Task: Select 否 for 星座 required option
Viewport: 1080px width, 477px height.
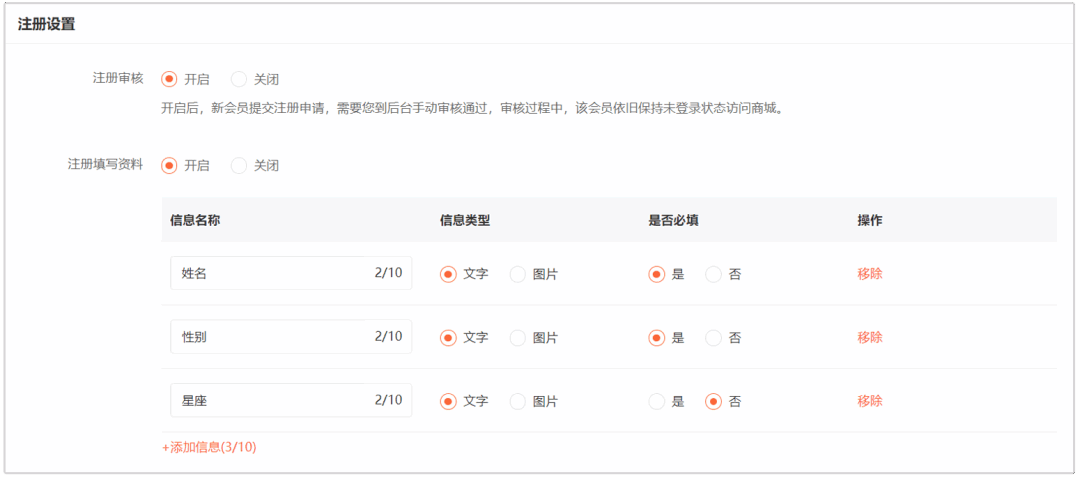Action: 714,401
